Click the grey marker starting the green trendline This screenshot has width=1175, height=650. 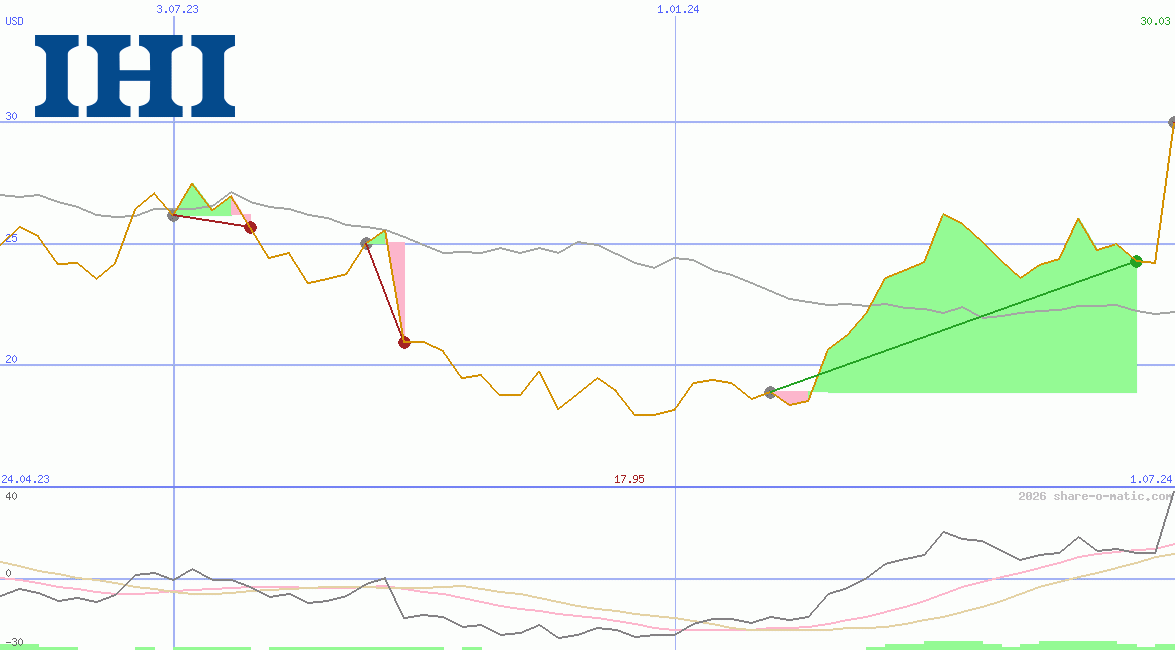click(x=768, y=392)
